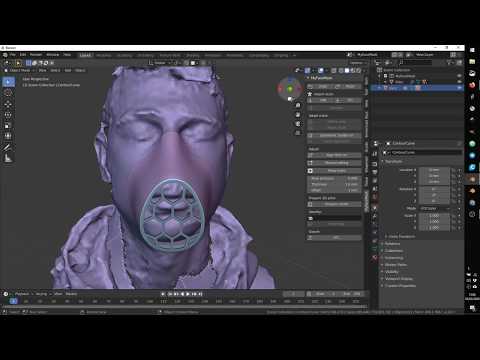480x360 pixels.
Task: Expand the Collections panel
Action: click(394, 251)
